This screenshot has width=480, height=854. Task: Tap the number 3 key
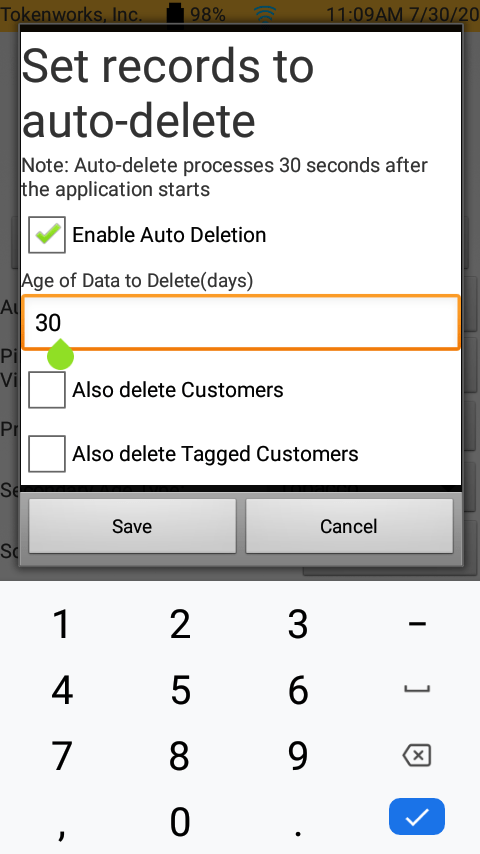pyautogui.click(x=298, y=624)
